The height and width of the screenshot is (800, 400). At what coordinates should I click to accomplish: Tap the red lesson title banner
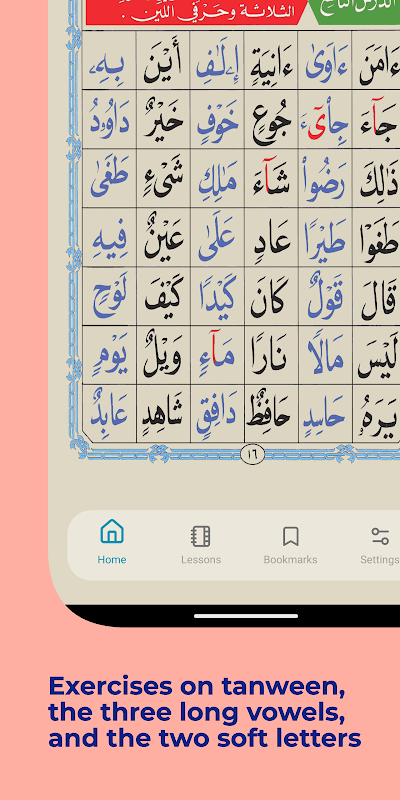[198, 12]
